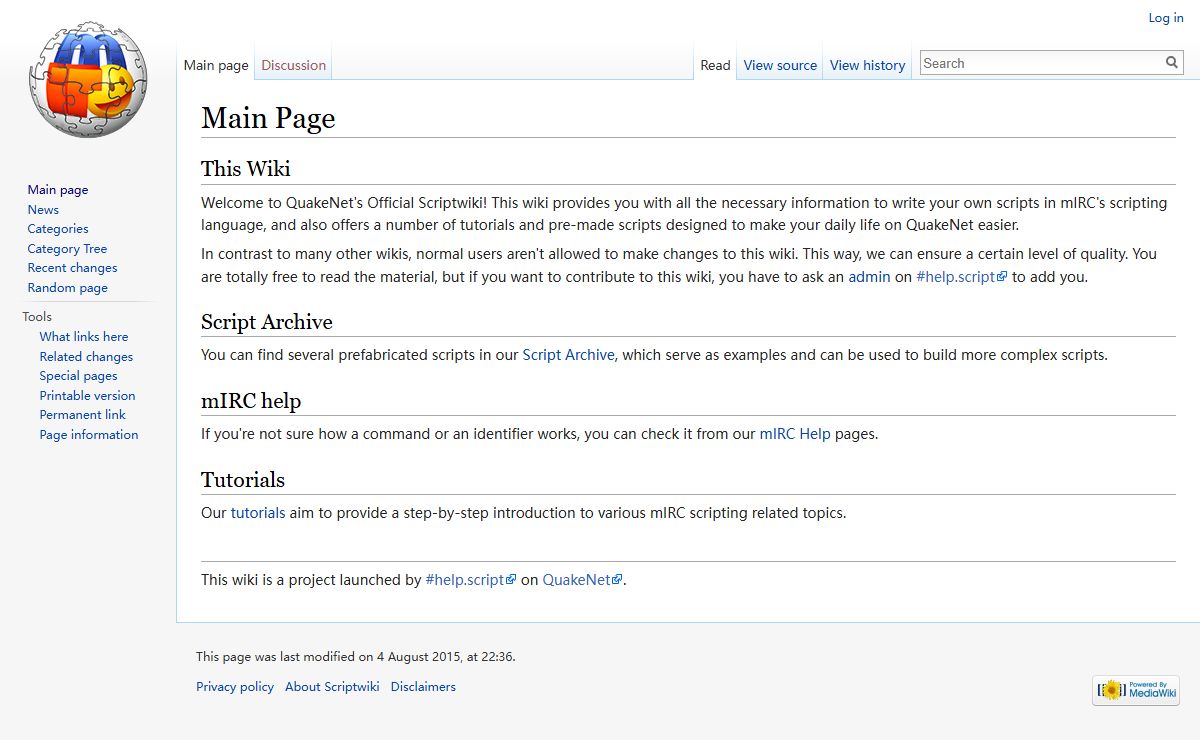Open Disclaimers footer link

click(x=423, y=687)
